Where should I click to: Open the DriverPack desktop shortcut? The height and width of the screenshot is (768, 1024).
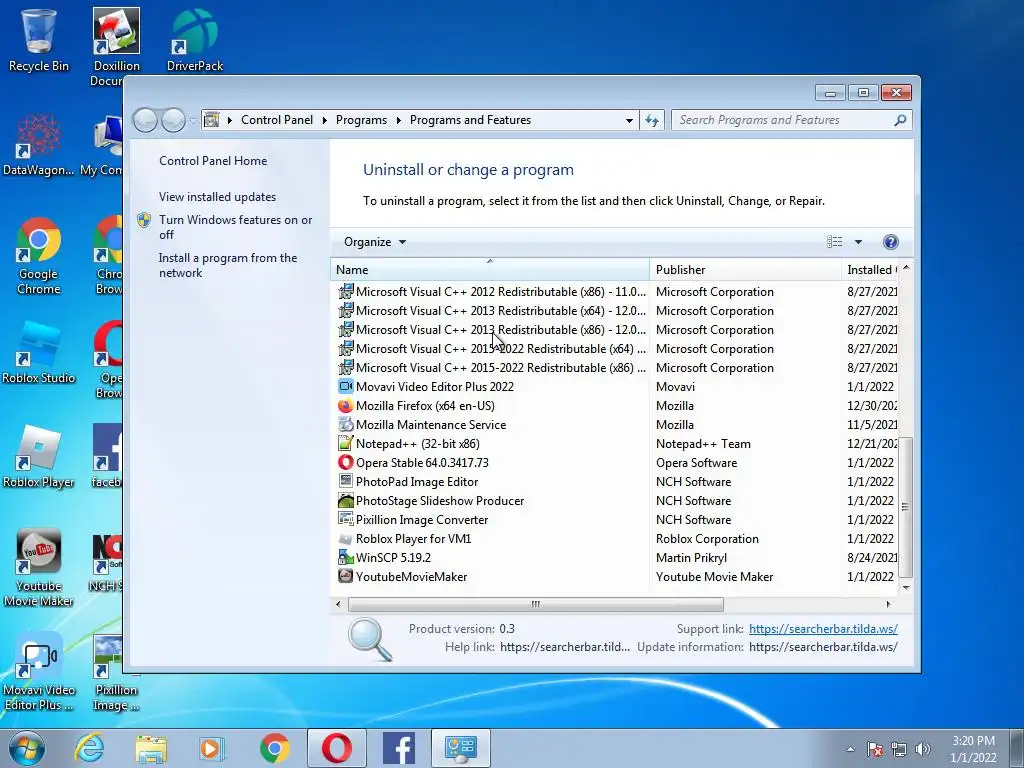[195, 38]
